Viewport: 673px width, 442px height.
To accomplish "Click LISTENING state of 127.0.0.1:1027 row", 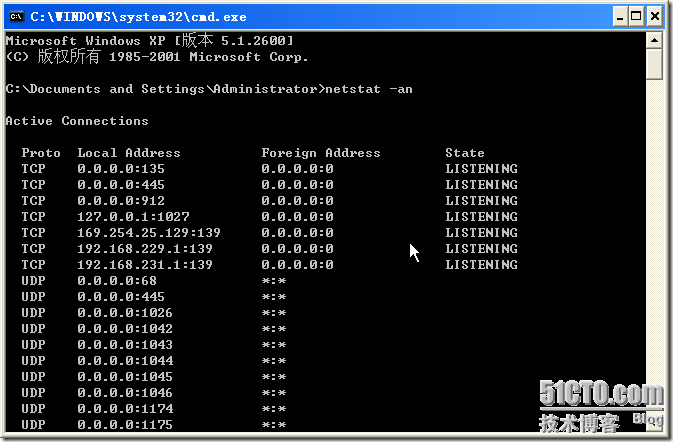I will coord(481,217).
